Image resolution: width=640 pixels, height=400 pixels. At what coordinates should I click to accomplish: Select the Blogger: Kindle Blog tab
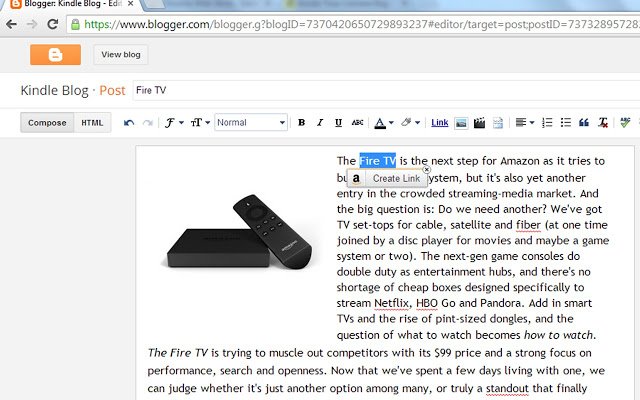pos(73,4)
